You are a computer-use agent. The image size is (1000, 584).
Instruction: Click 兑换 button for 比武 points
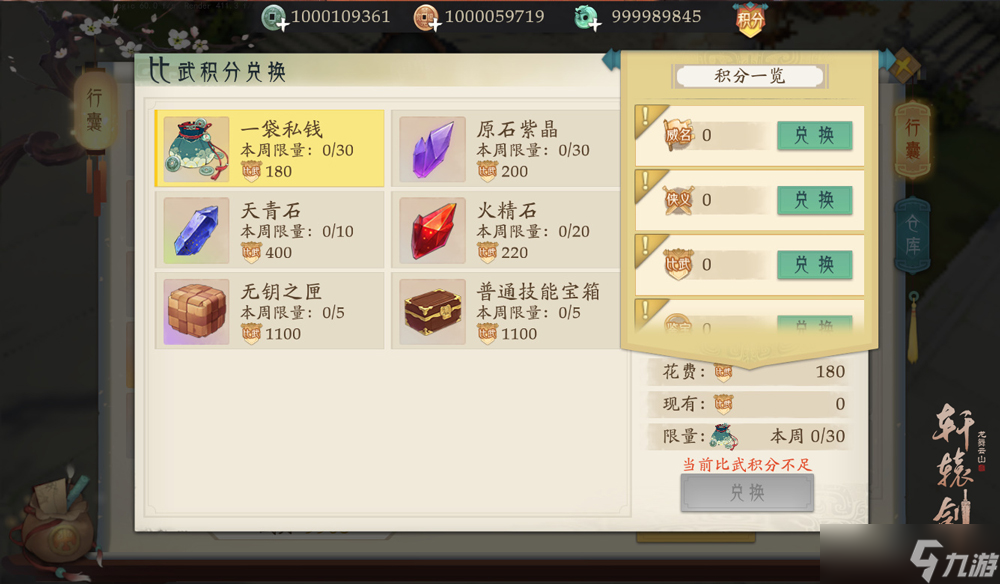pos(814,265)
